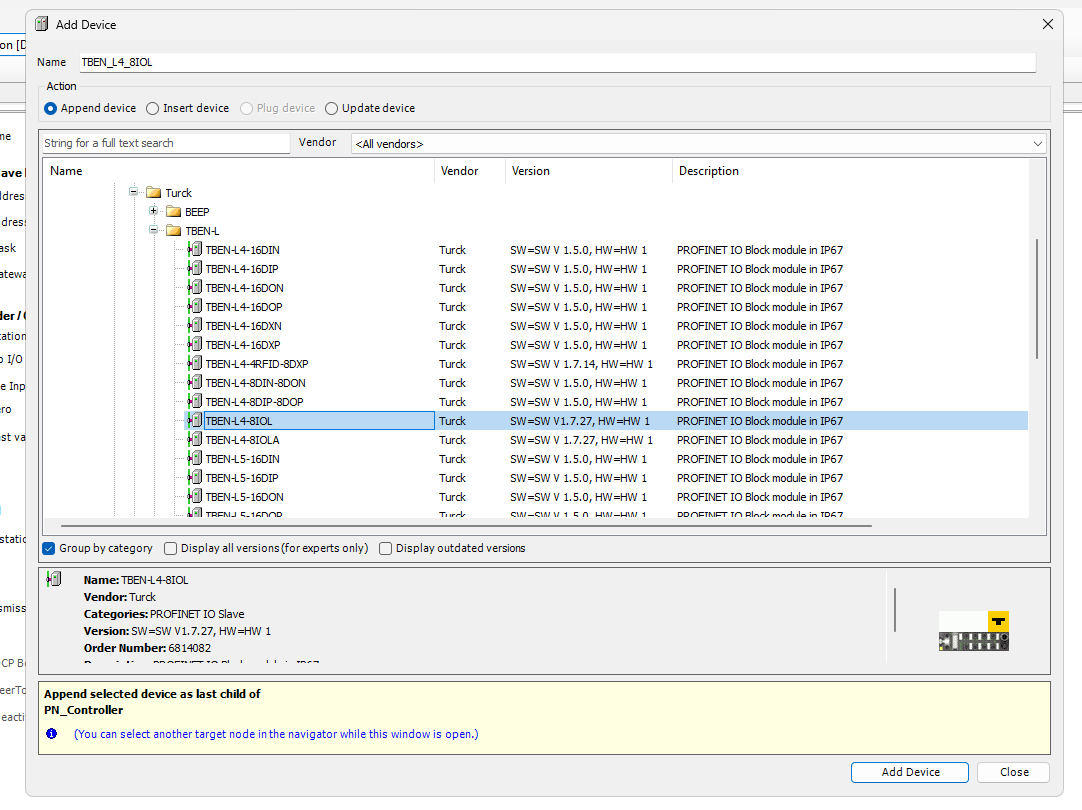
Task: Click the Add Device button
Action: [909, 772]
